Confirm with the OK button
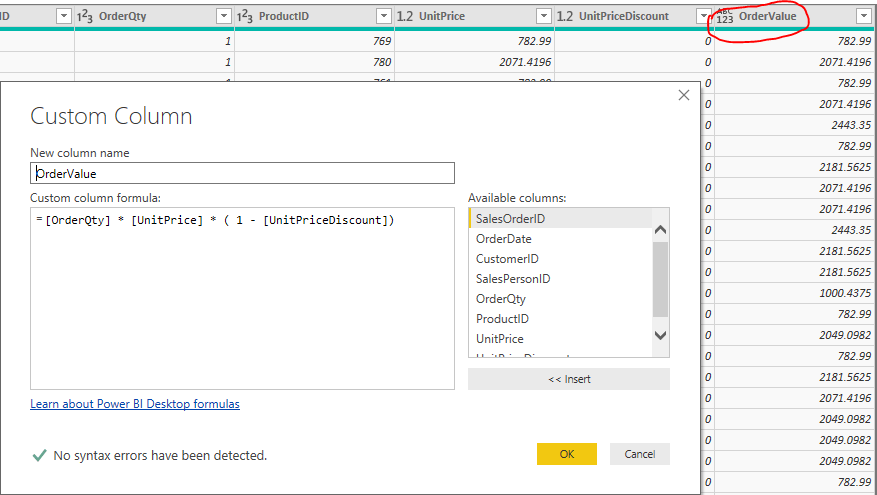 [567, 454]
